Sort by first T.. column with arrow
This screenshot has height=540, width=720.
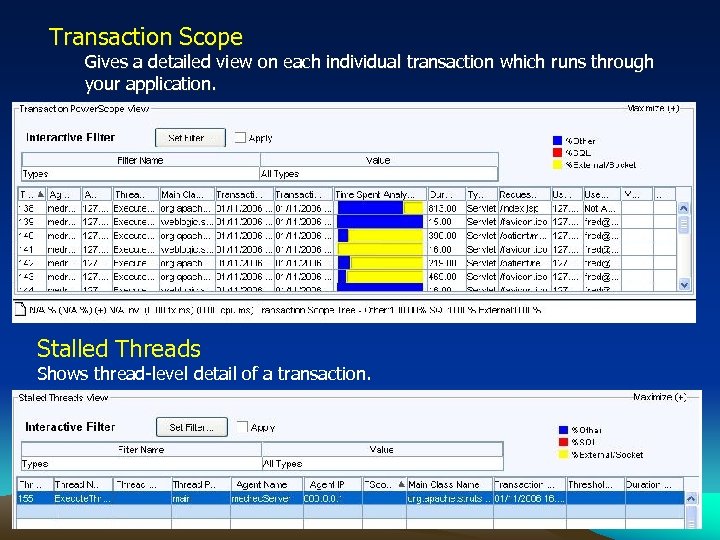point(32,194)
